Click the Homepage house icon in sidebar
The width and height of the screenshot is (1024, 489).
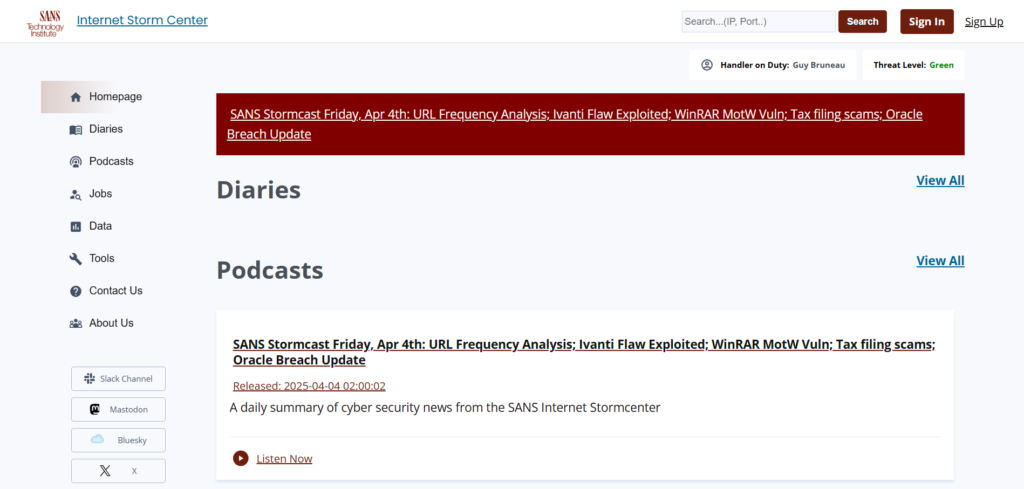(x=76, y=97)
